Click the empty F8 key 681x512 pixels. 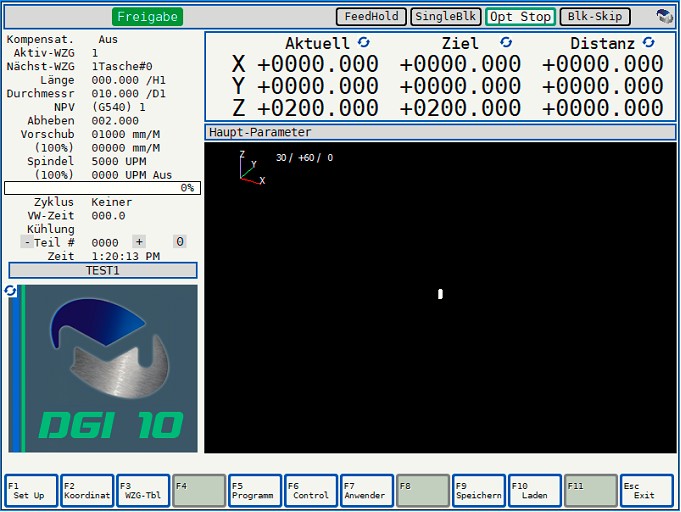click(x=423, y=491)
